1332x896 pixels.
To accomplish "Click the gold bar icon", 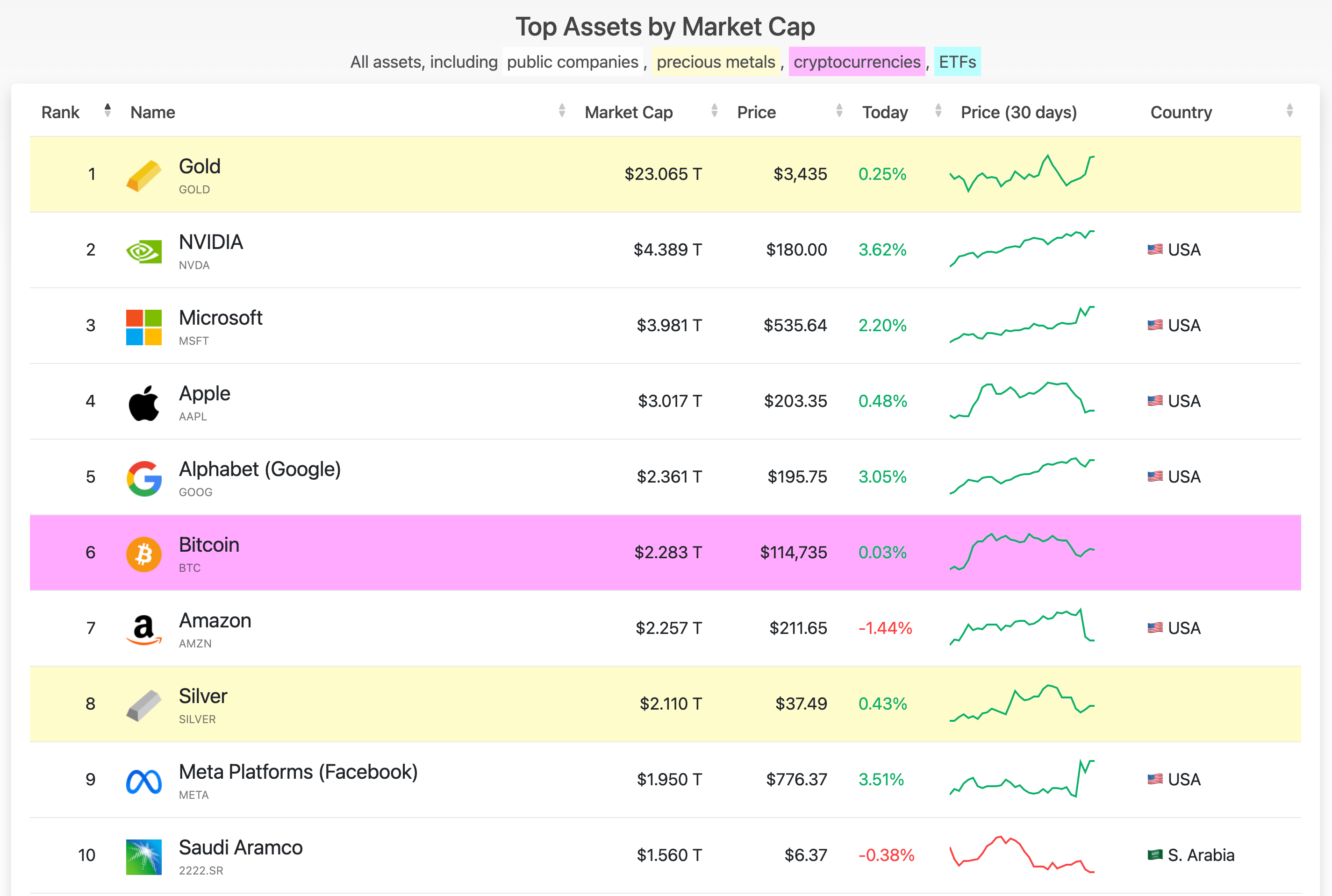I will coord(143,176).
